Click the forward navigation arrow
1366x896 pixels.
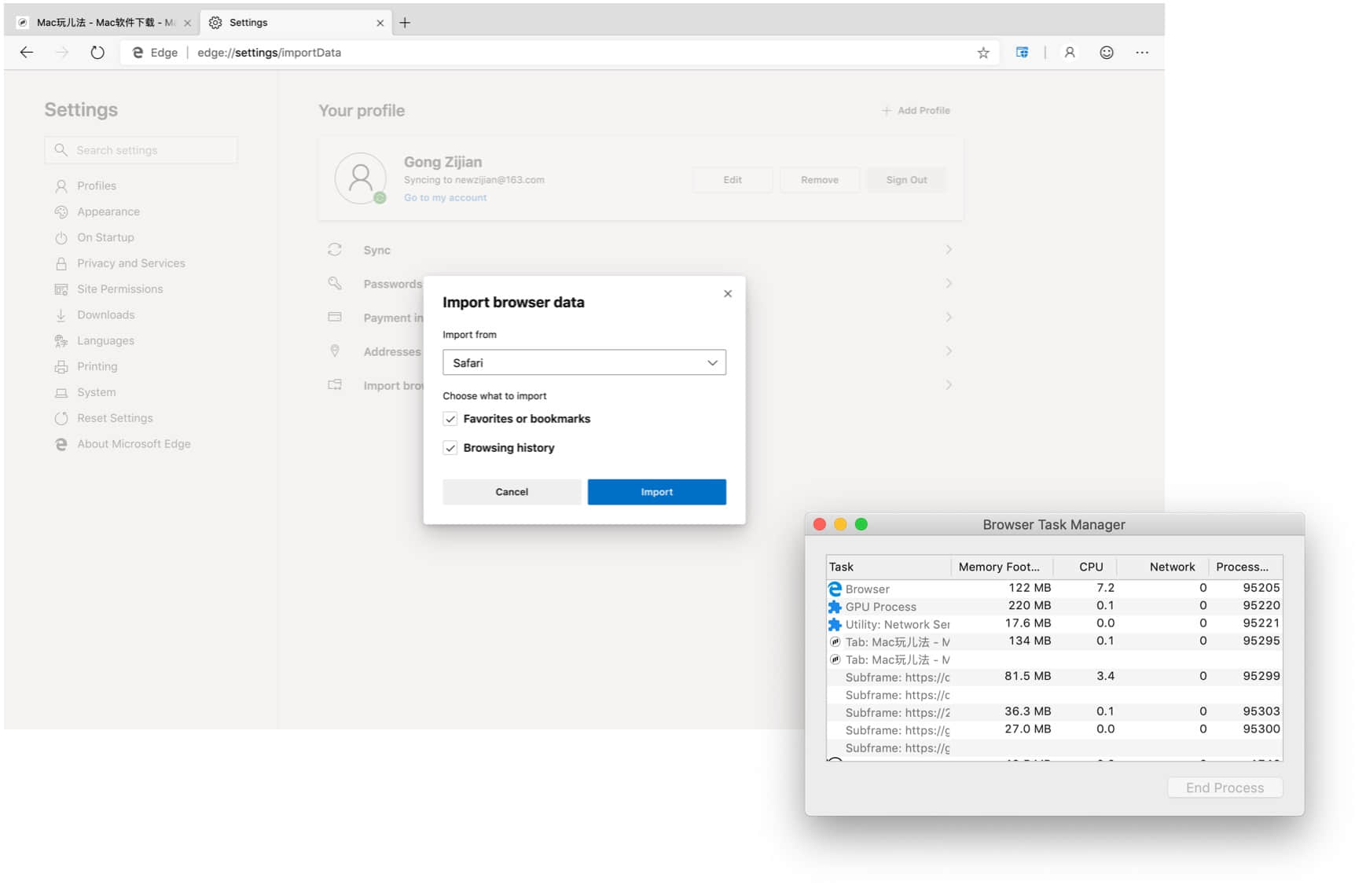pyautogui.click(x=62, y=53)
